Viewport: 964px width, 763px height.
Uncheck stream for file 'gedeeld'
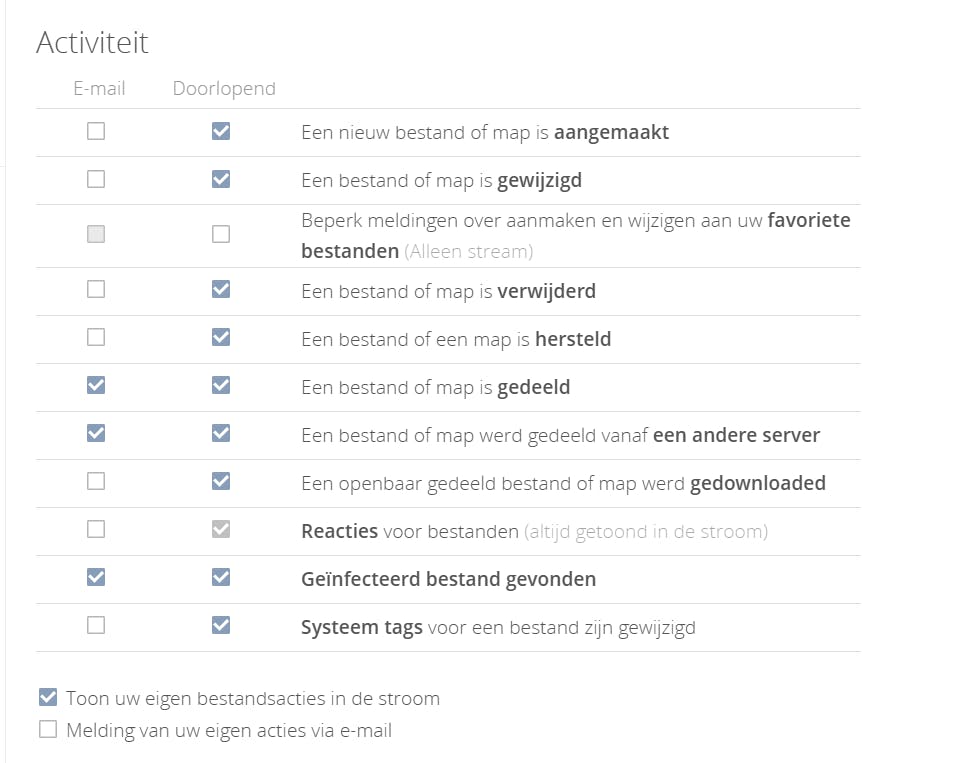point(221,385)
